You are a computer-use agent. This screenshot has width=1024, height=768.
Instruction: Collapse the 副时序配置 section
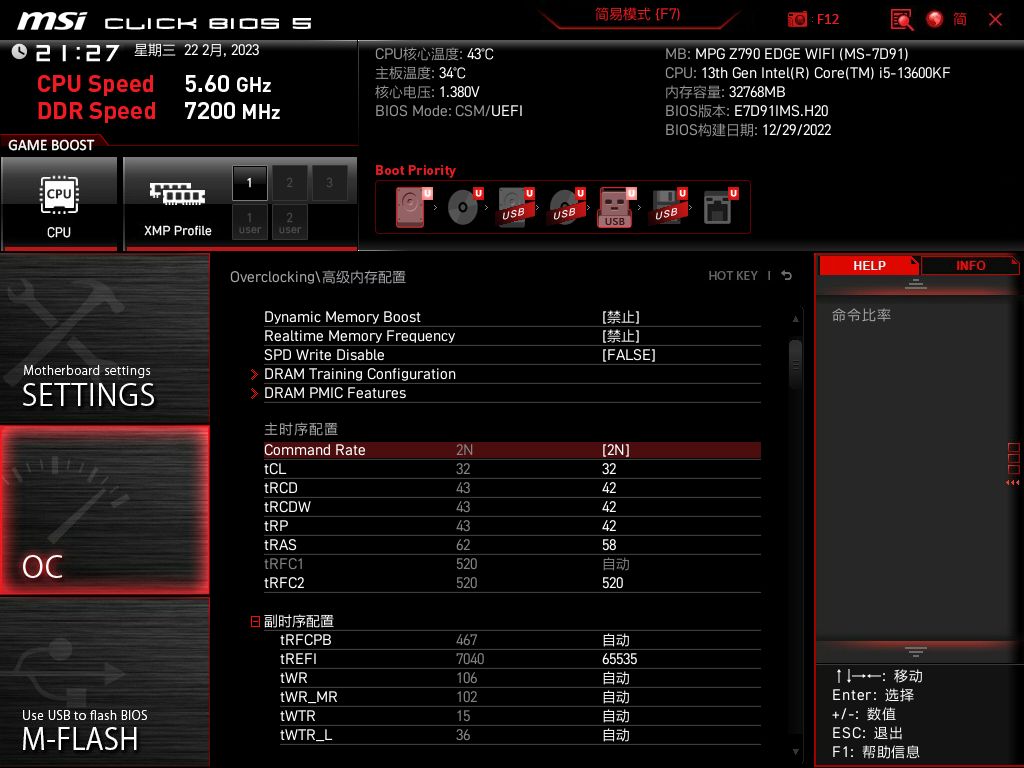pos(254,621)
